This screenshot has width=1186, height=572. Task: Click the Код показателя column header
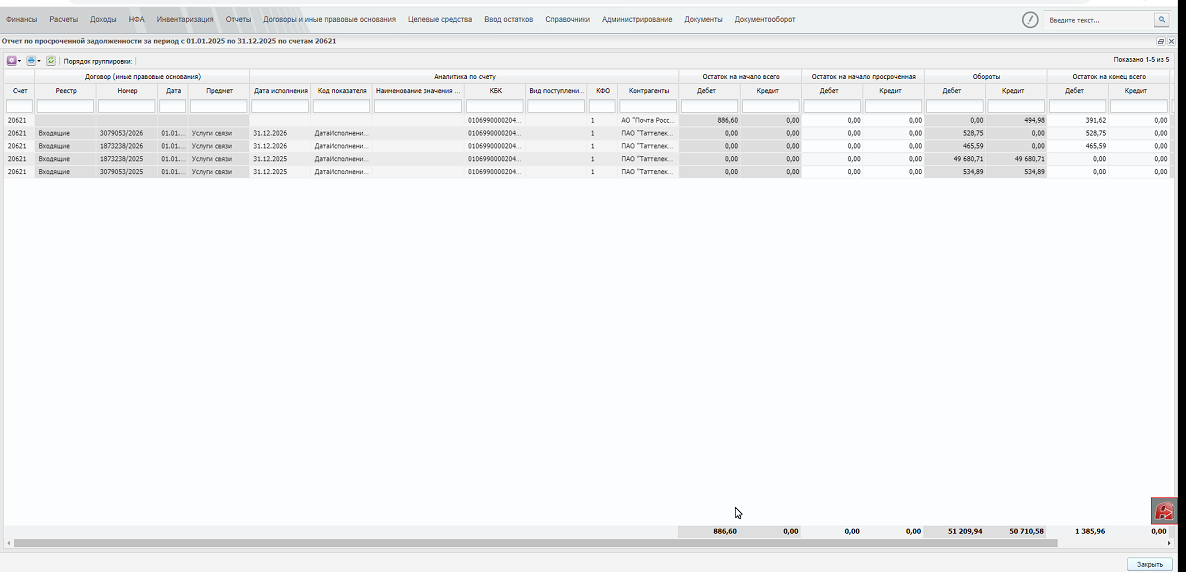tap(342, 91)
